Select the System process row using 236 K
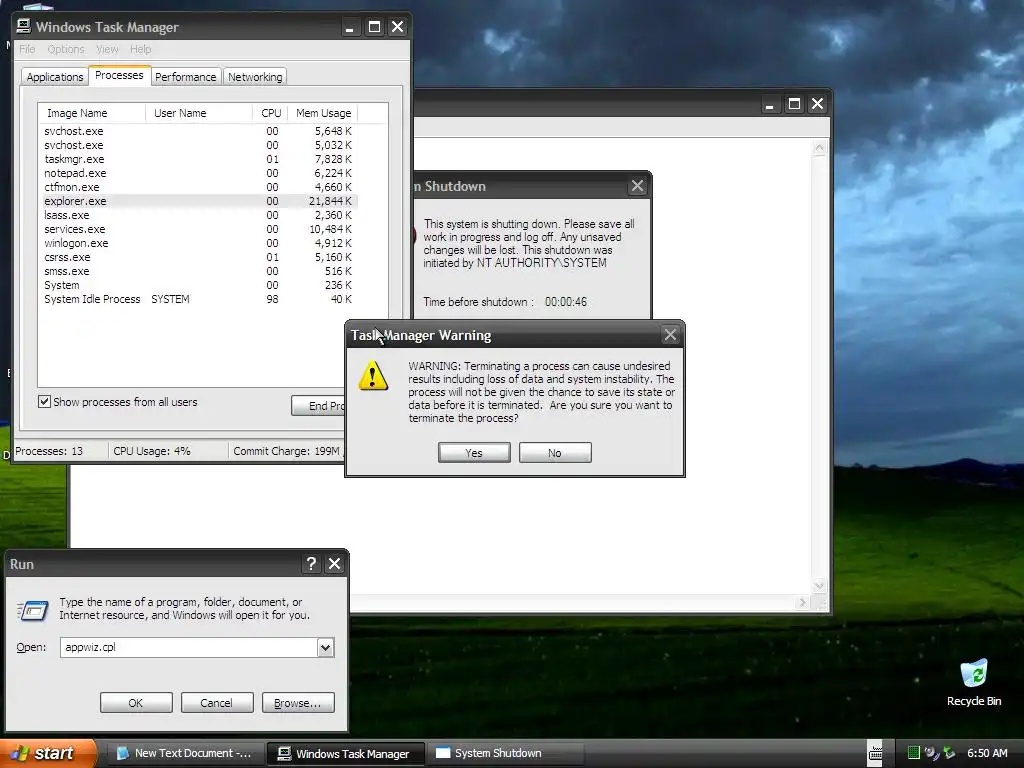The height and width of the screenshot is (768, 1024). point(198,285)
